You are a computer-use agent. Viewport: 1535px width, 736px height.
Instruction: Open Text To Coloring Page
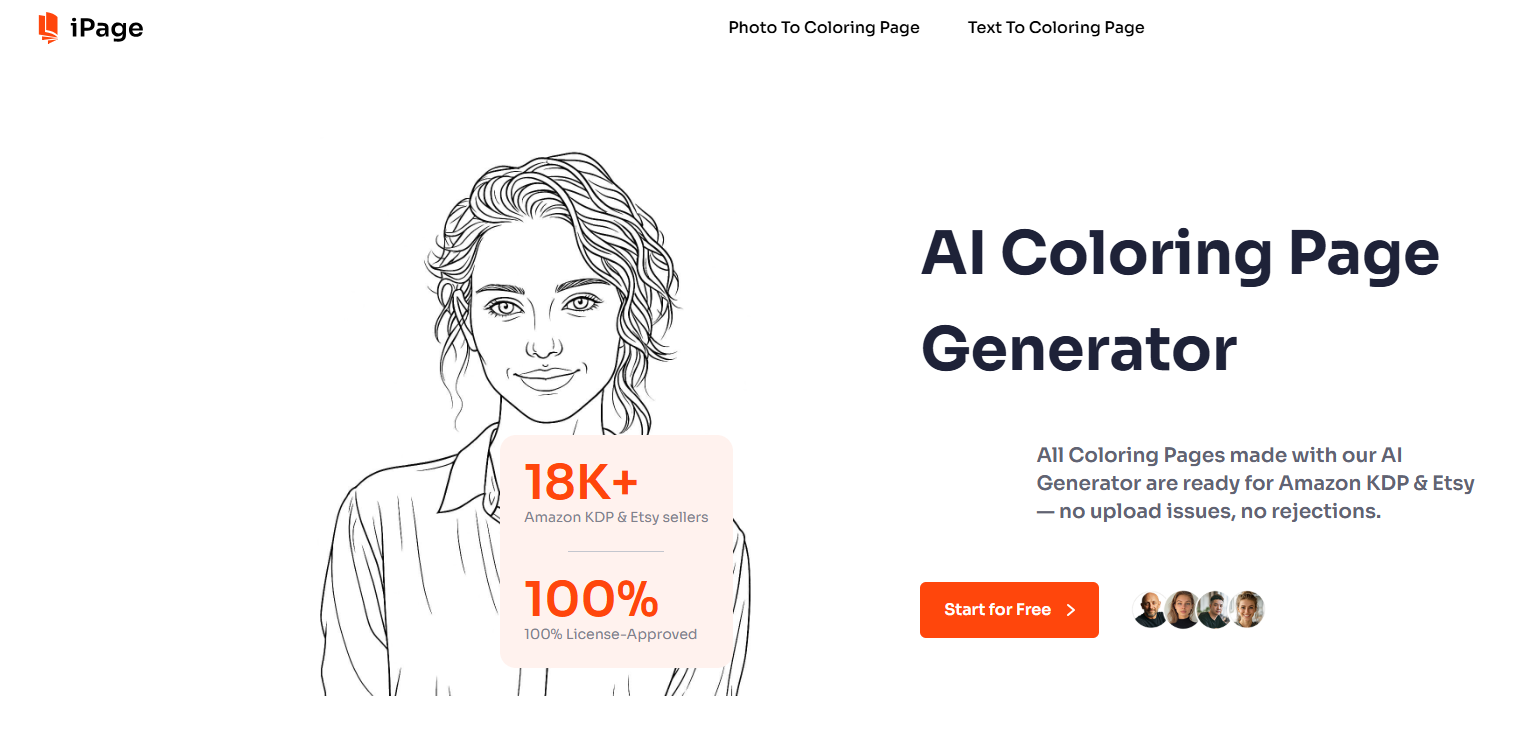1055,27
